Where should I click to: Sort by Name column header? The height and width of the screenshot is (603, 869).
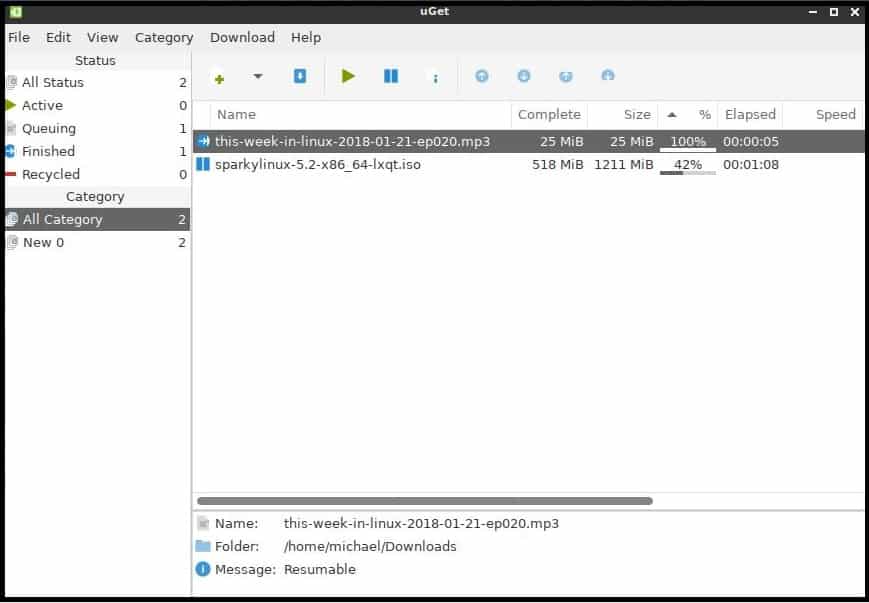[x=361, y=115]
